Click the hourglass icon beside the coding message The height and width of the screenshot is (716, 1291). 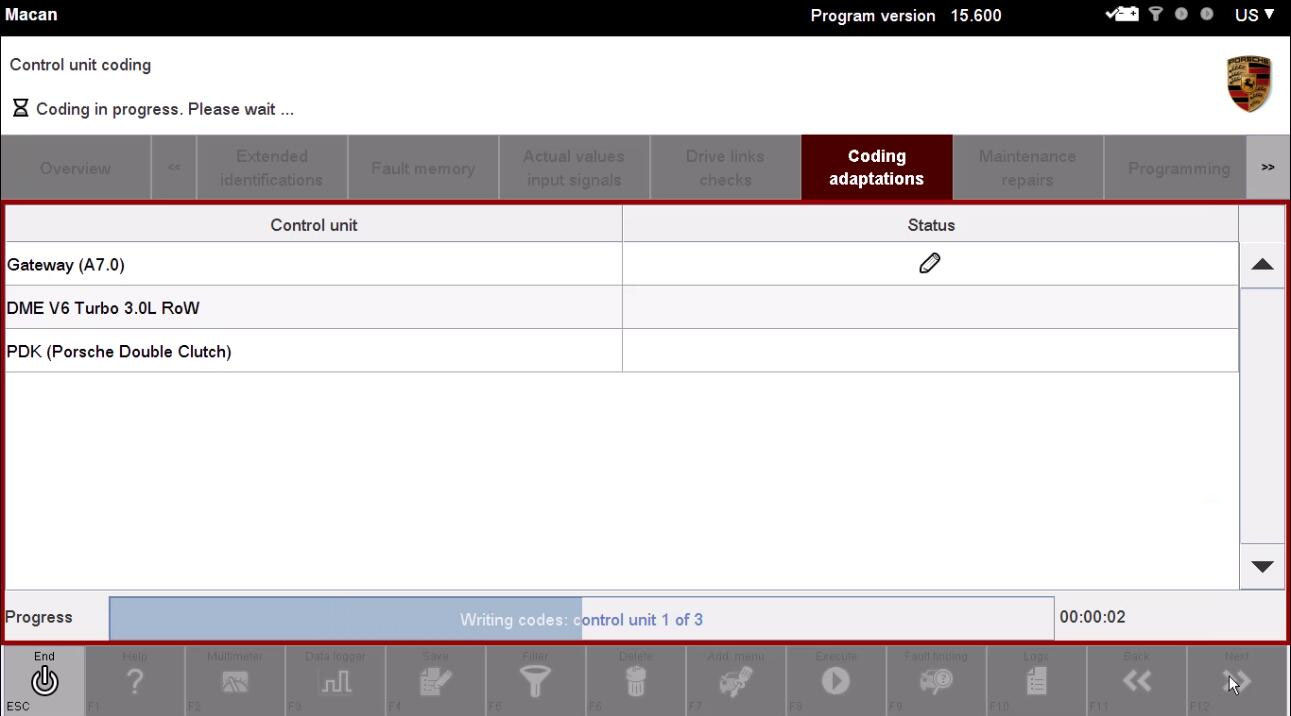click(x=20, y=108)
